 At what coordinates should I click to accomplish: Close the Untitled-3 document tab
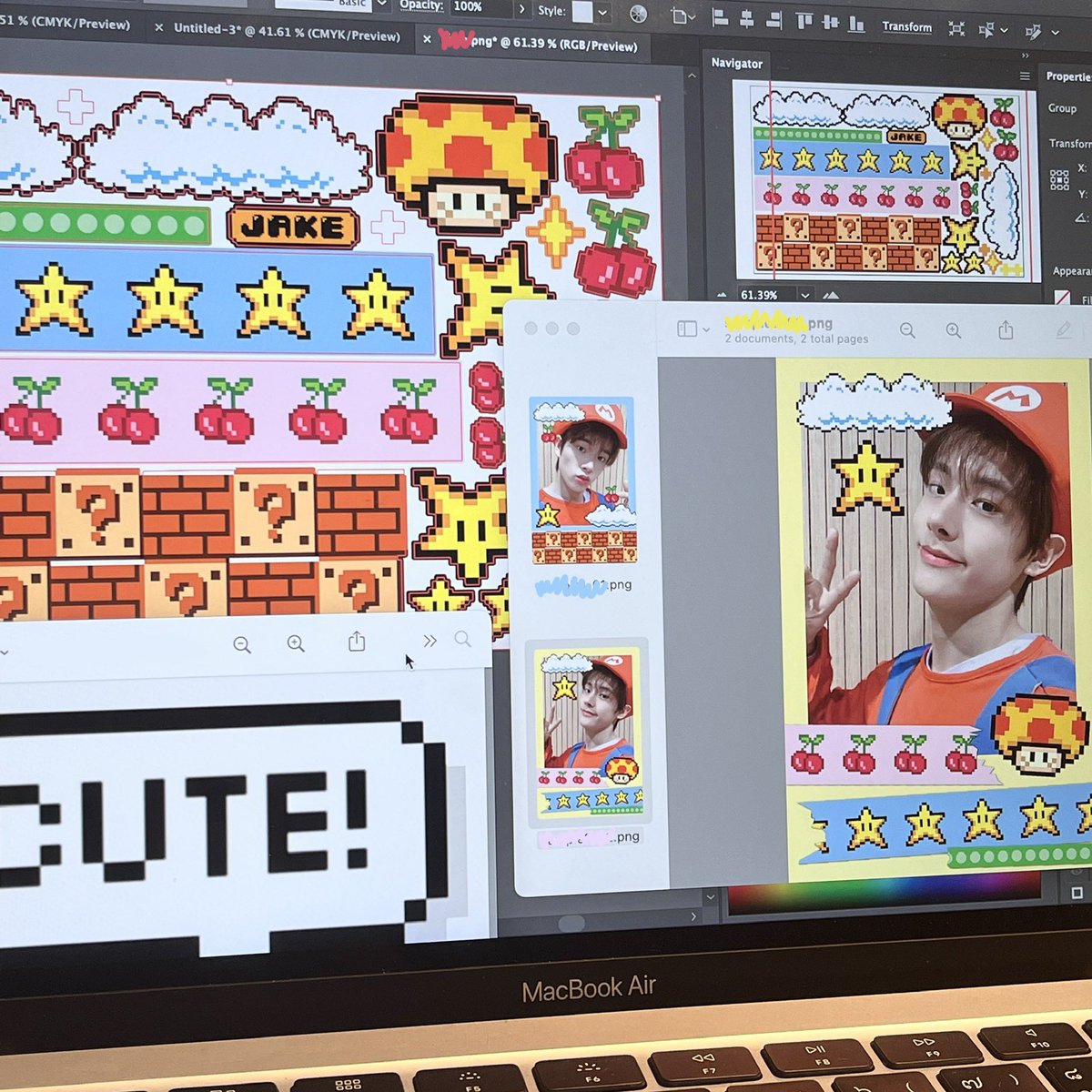pyautogui.click(x=159, y=27)
